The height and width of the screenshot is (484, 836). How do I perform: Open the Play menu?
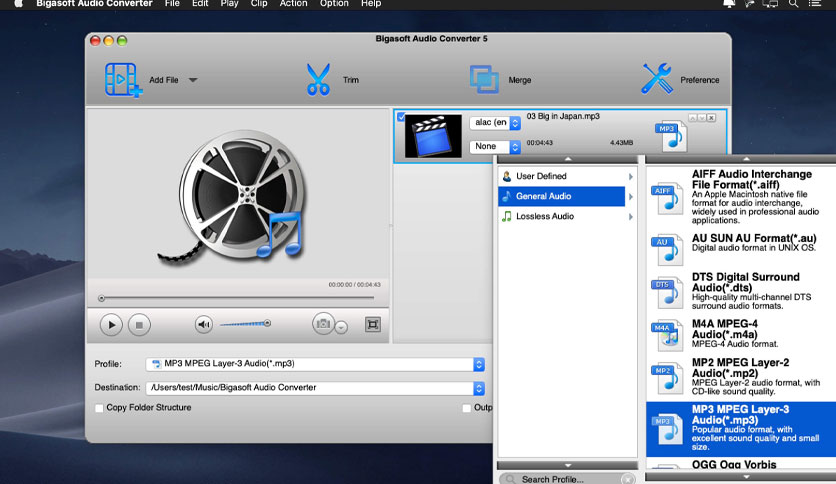[x=229, y=4]
